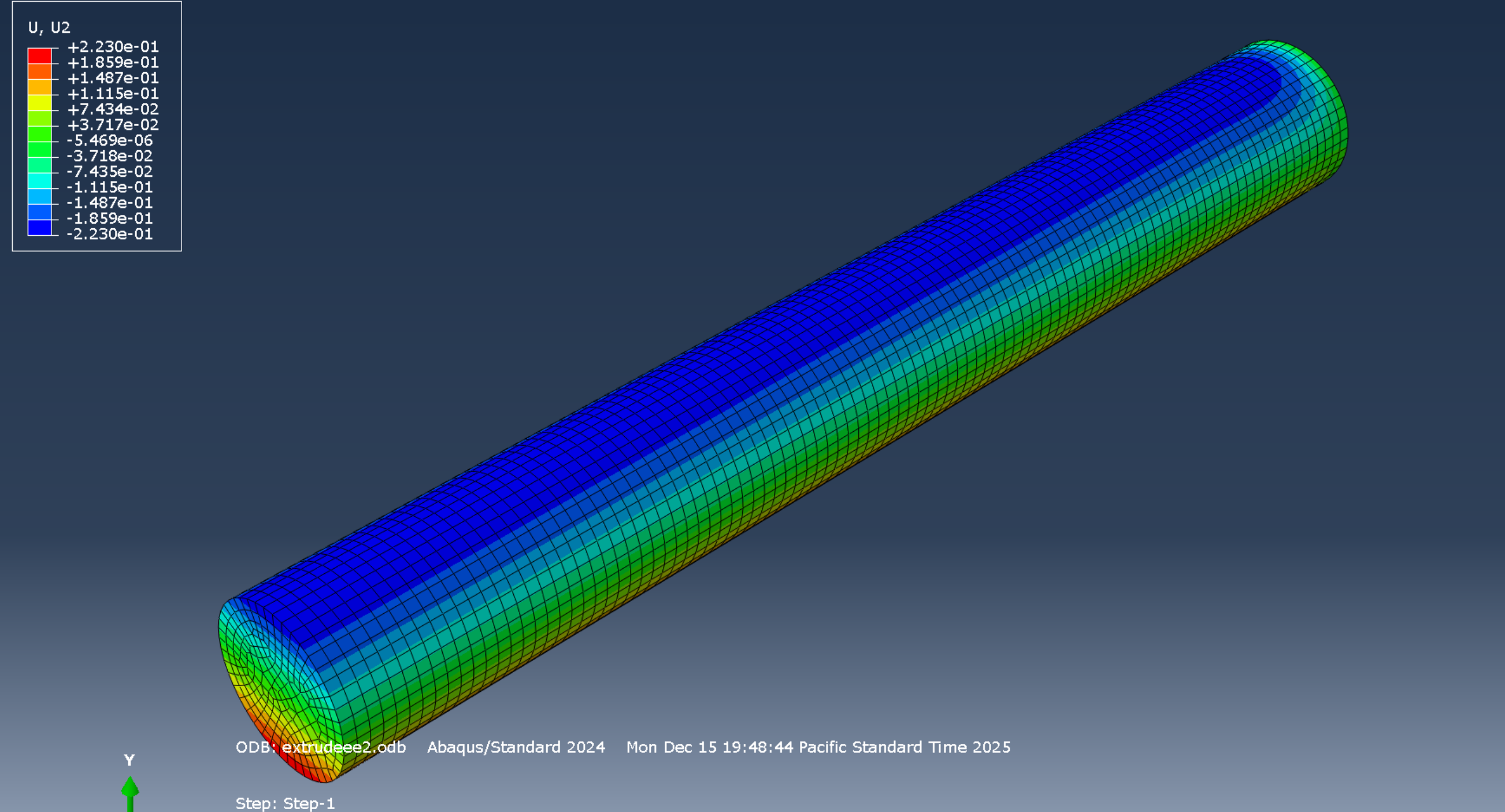Screen dimensions: 1505x812
Task: Click the Abaqus/Standard 2024 label
Action: click(516, 747)
